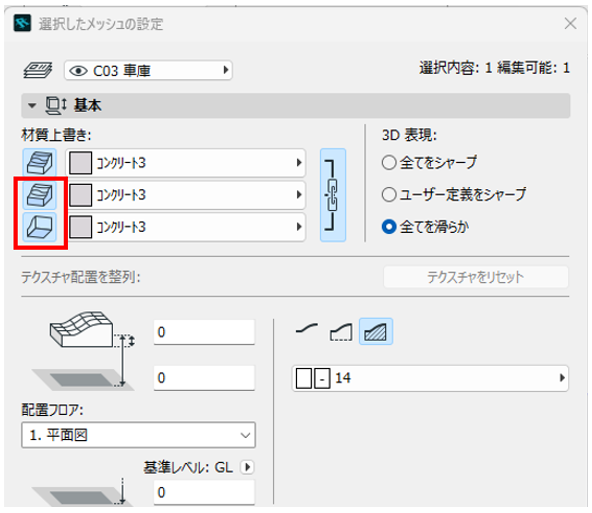Select the 全てを滑らか radio option
Screen dimensions: 592x513
pos(389,227)
